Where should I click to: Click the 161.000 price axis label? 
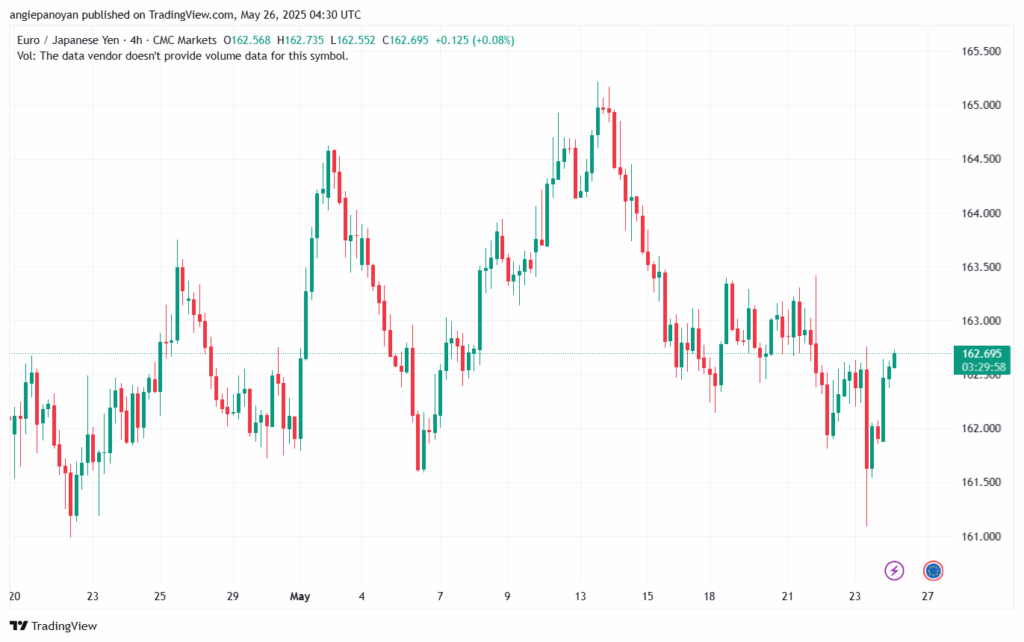click(981, 537)
